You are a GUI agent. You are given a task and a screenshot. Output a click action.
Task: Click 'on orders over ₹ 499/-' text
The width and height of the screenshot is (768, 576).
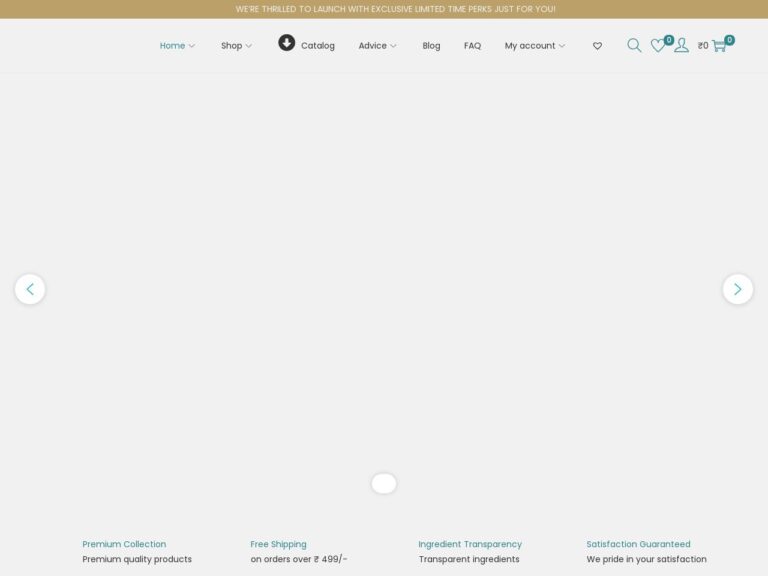click(299, 559)
